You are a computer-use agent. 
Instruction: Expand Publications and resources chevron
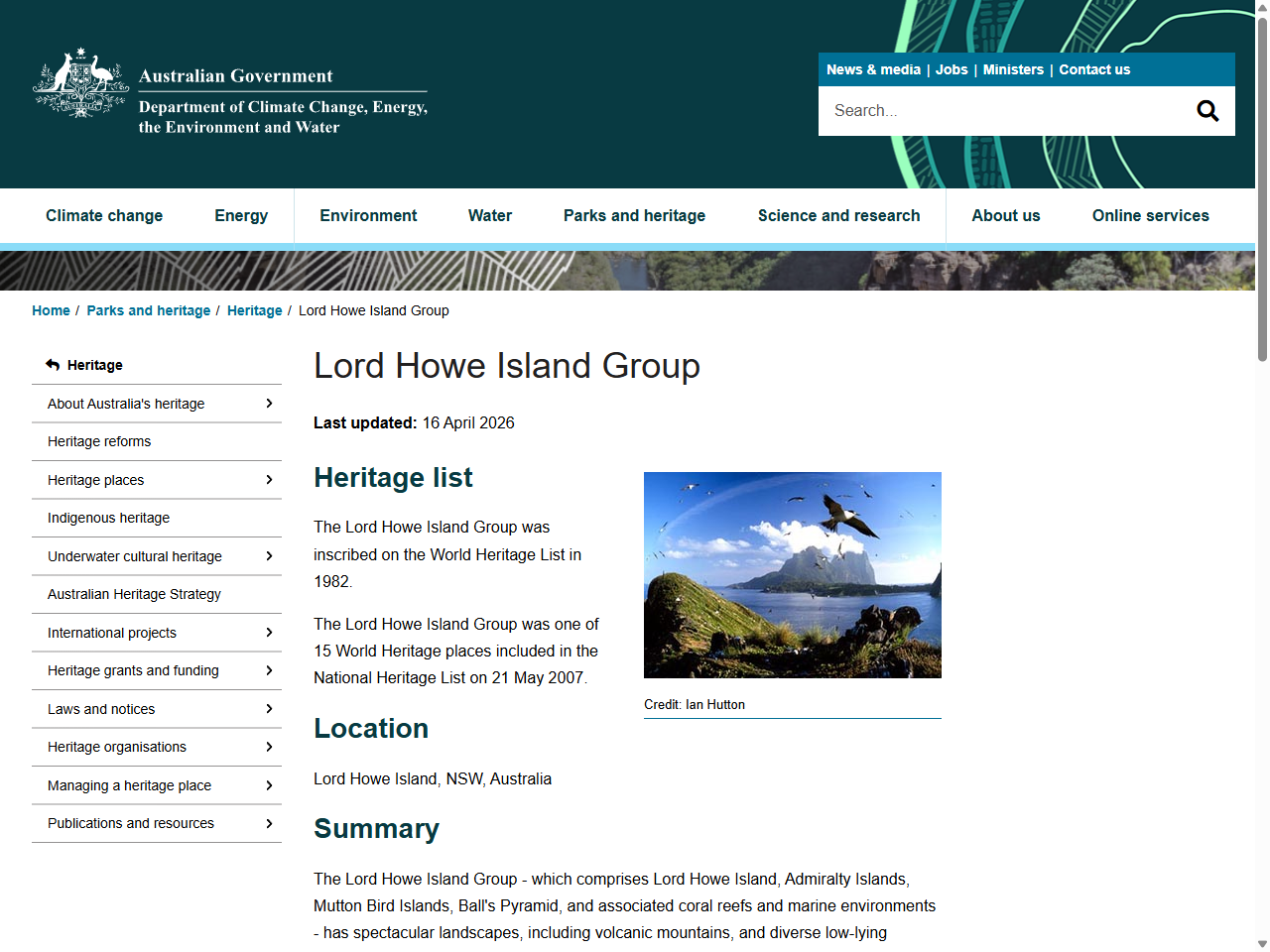pyautogui.click(x=269, y=823)
